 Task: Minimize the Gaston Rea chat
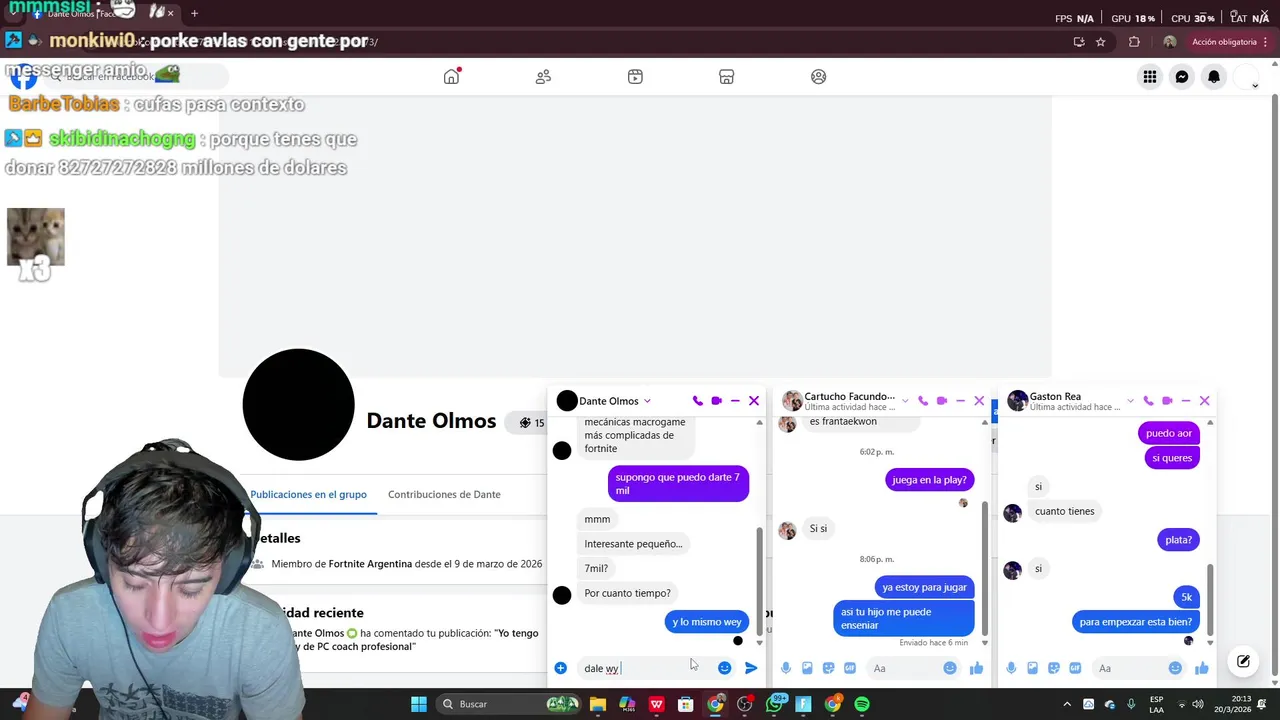[1186, 401]
